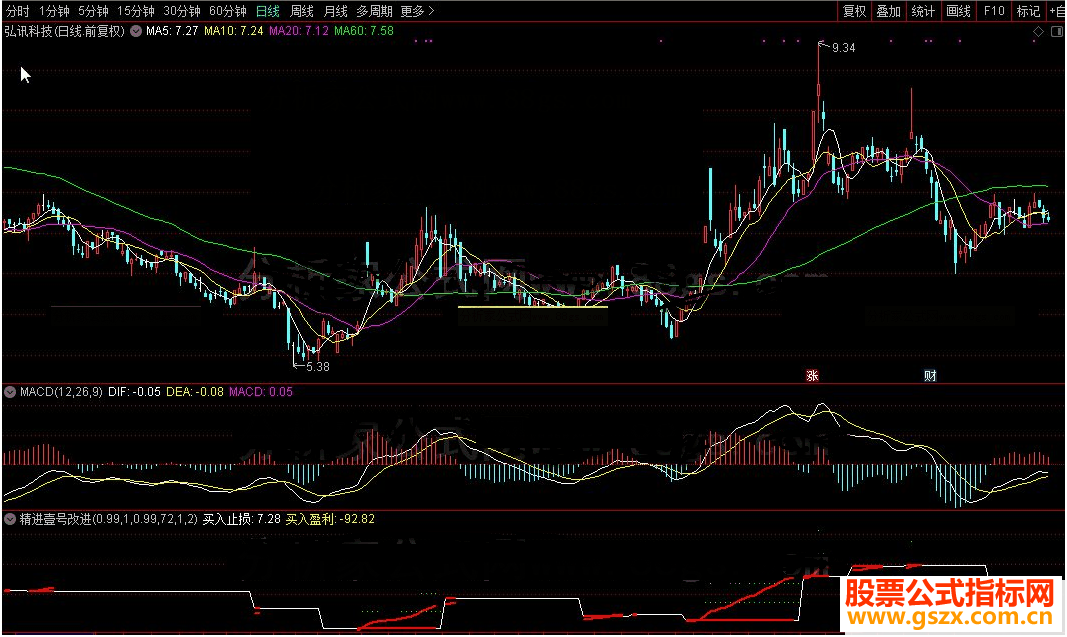
Task: Click the 买入盈利: -92.82 value
Action: (330, 519)
